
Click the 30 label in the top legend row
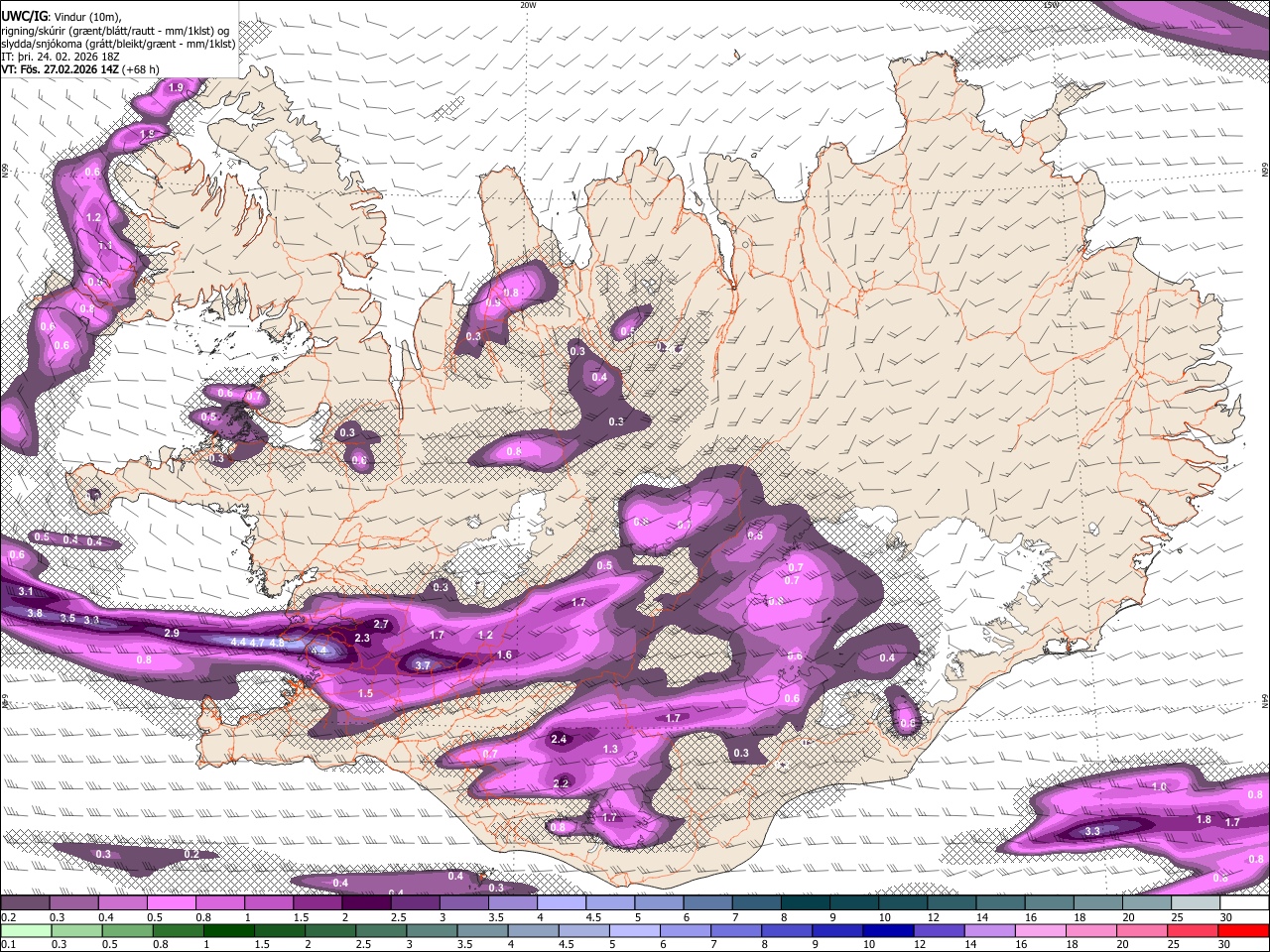point(1226,917)
